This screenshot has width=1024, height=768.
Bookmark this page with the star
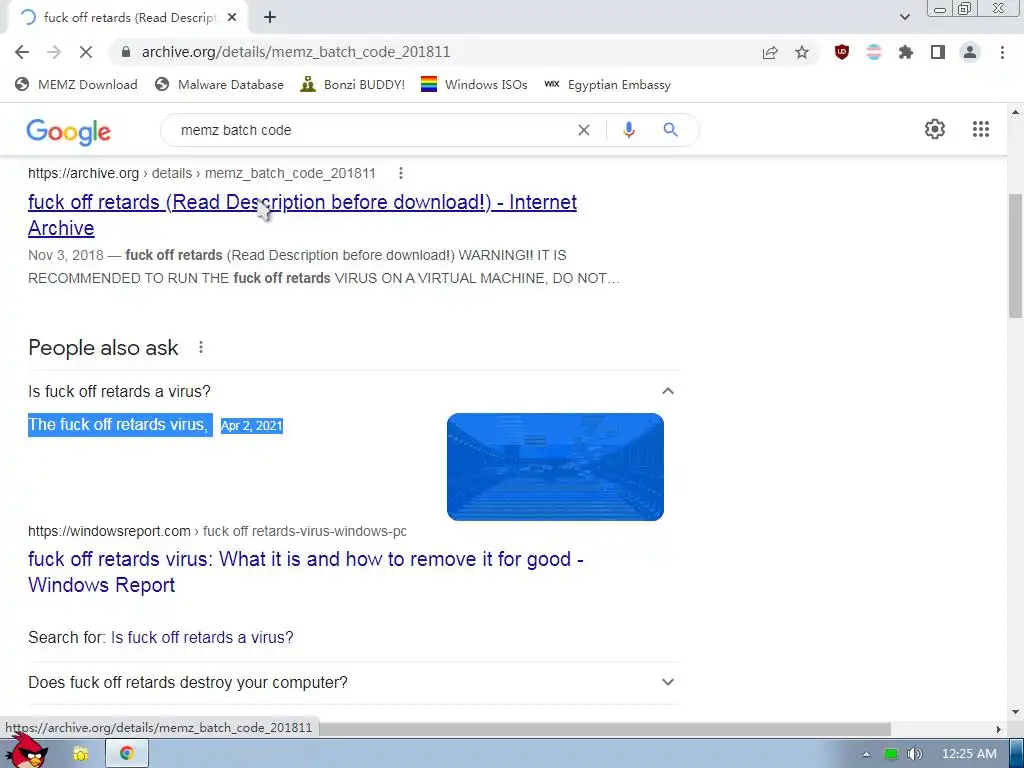802,52
